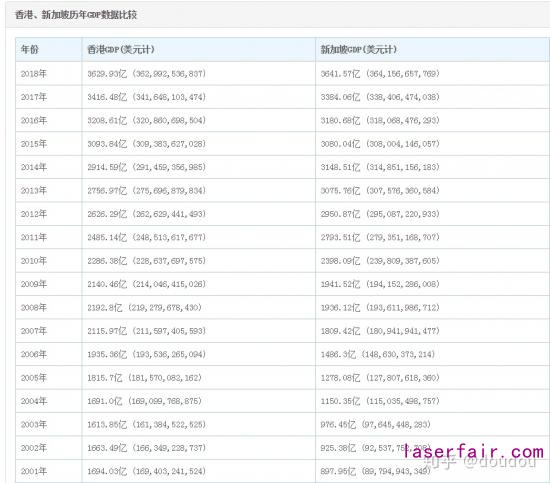Image resolution: width=550 pixels, height=483 pixels.
Task: Select the 2010年 row label
Action: pos(34,261)
